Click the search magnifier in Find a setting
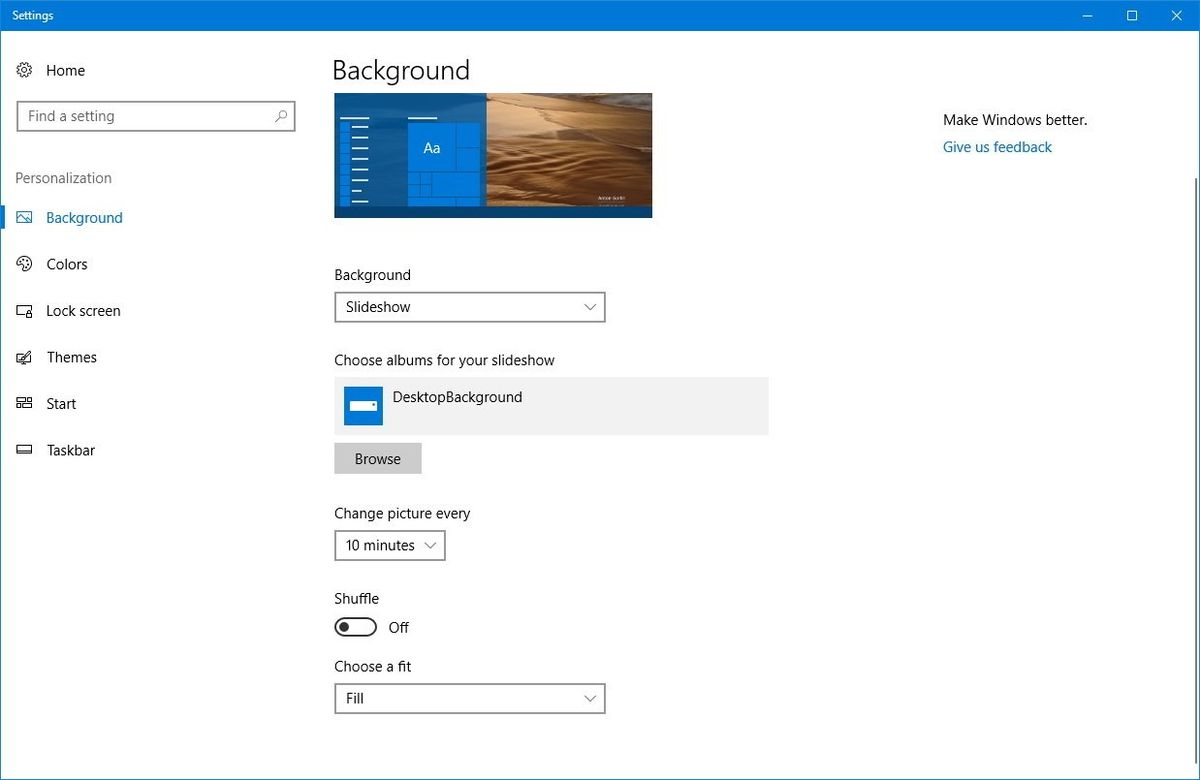The width and height of the screenshot is (1200, 780). pyautogui.click(x=281, y=116)
